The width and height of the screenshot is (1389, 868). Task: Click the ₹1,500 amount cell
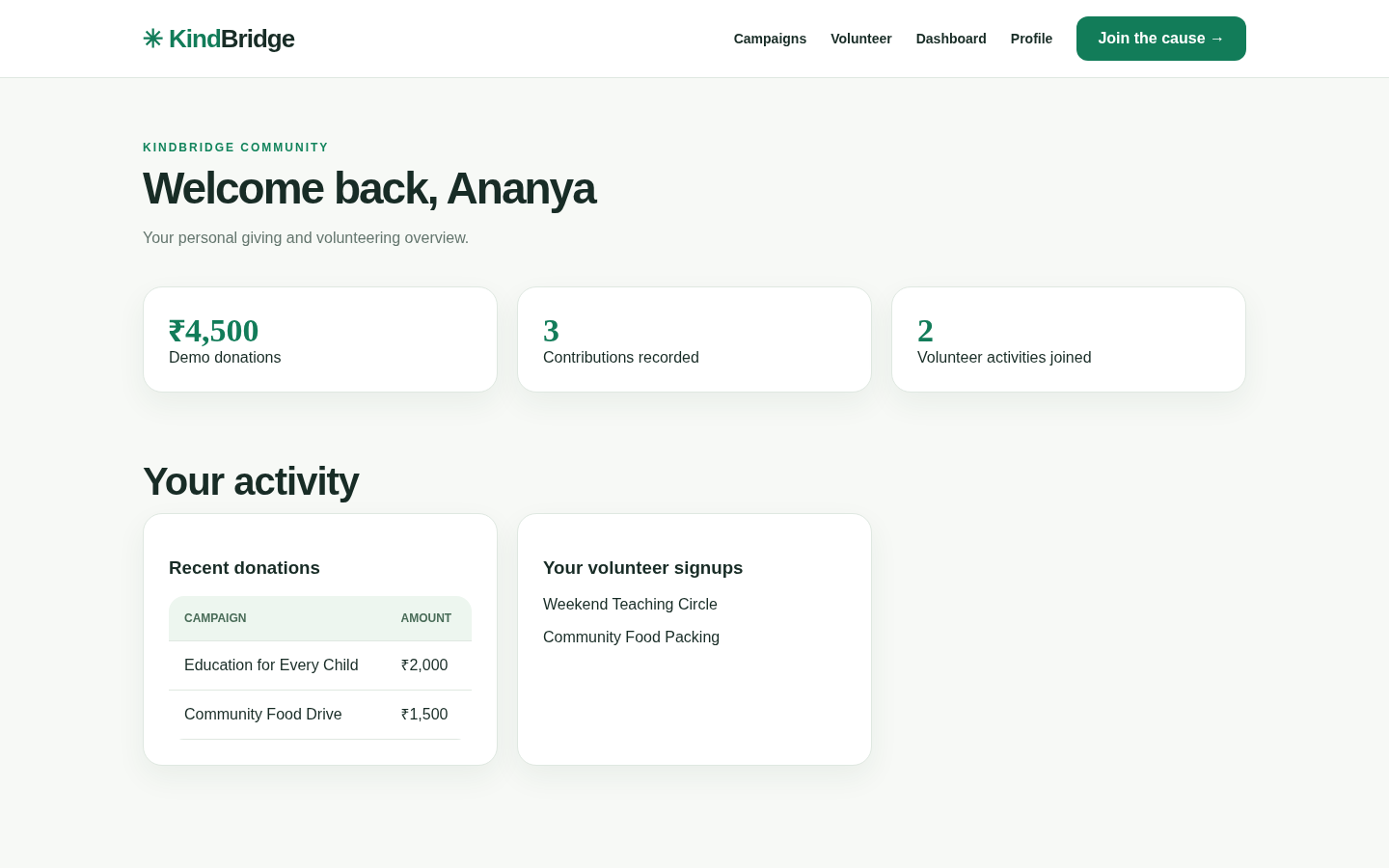424,715
